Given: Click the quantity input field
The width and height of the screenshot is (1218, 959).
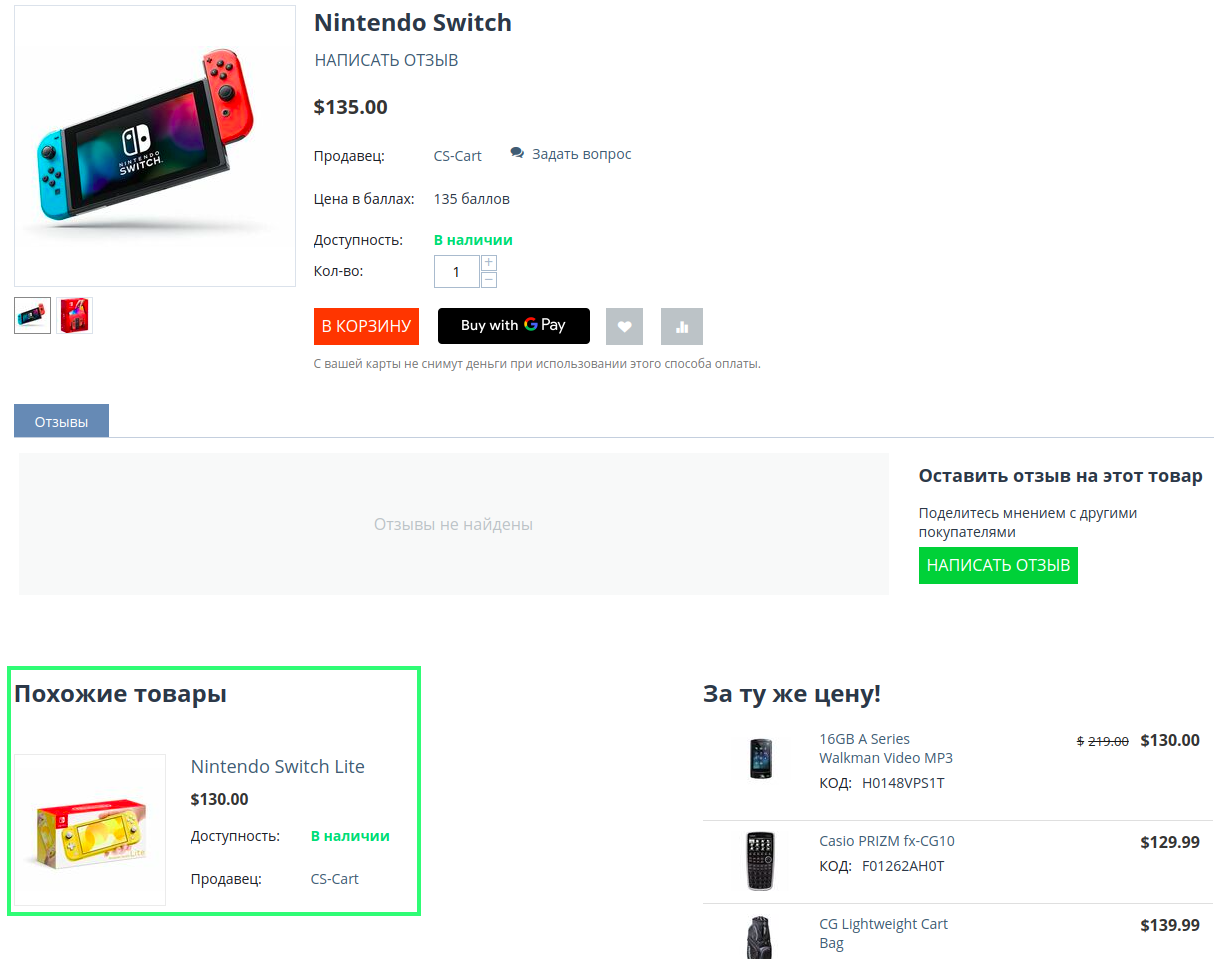Looking at the screenshot, I should (x=457, y=272).
